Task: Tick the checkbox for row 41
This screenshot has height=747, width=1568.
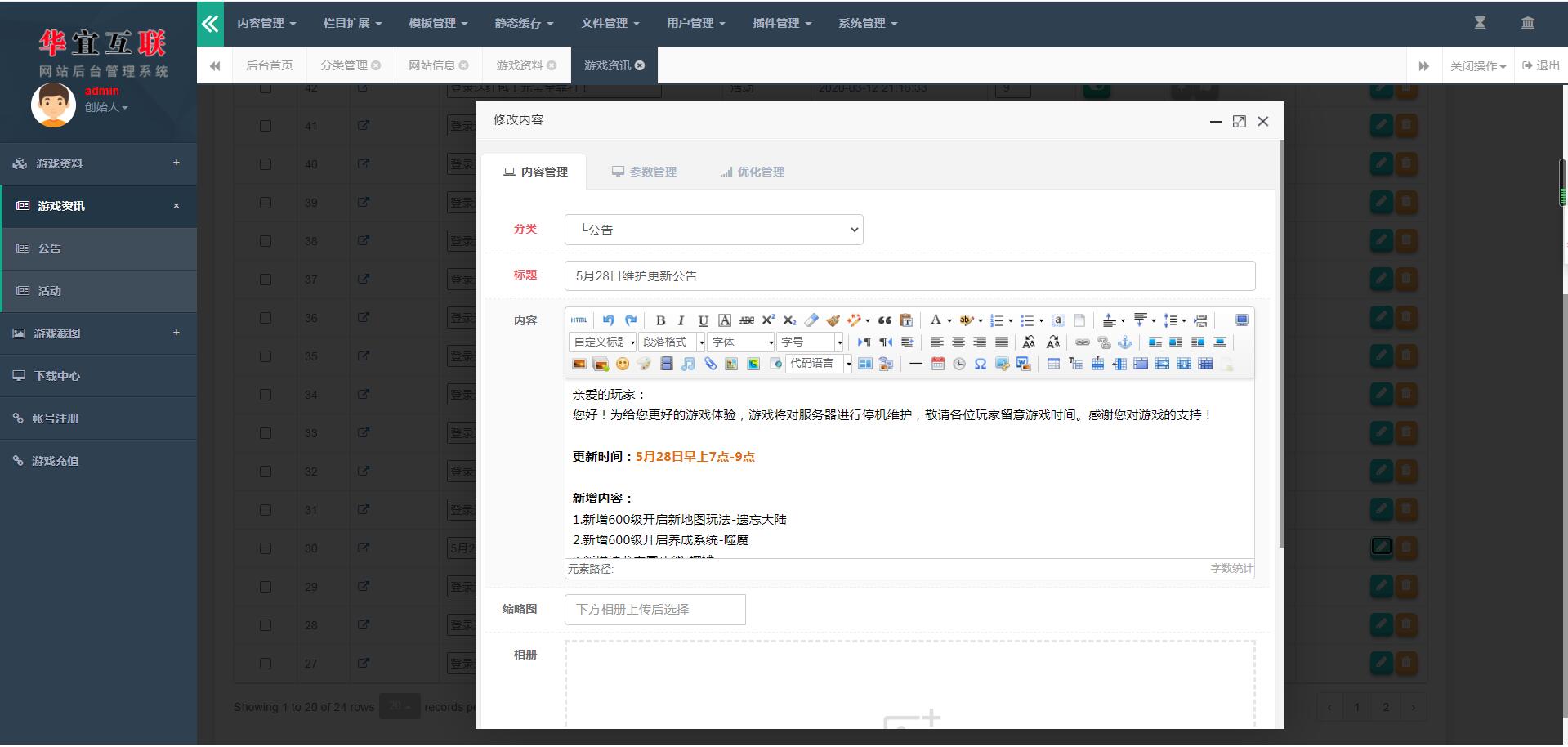Action: coord(266,126)
